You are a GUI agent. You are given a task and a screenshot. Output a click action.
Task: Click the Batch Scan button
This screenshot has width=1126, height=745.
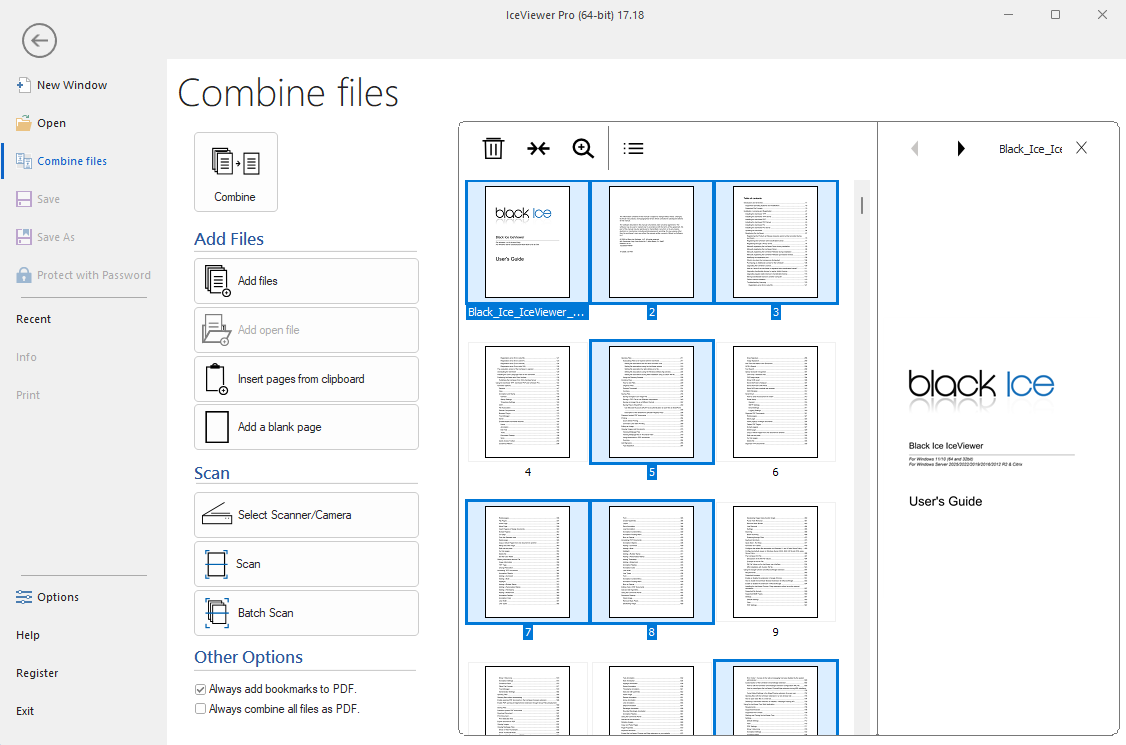click(306, 613)
